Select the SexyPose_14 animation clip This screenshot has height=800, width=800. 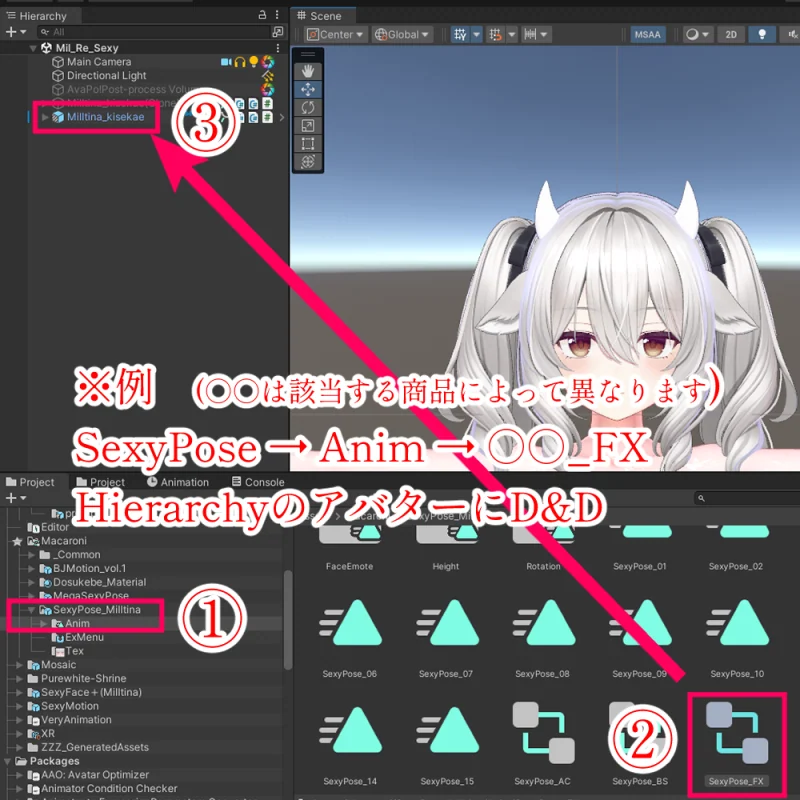point(349,745)
